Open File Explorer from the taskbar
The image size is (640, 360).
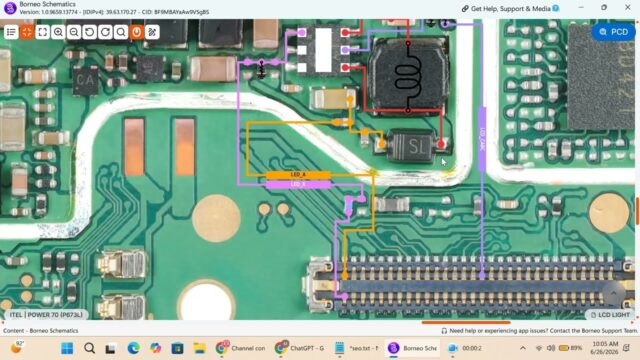(x=200, y=348)
